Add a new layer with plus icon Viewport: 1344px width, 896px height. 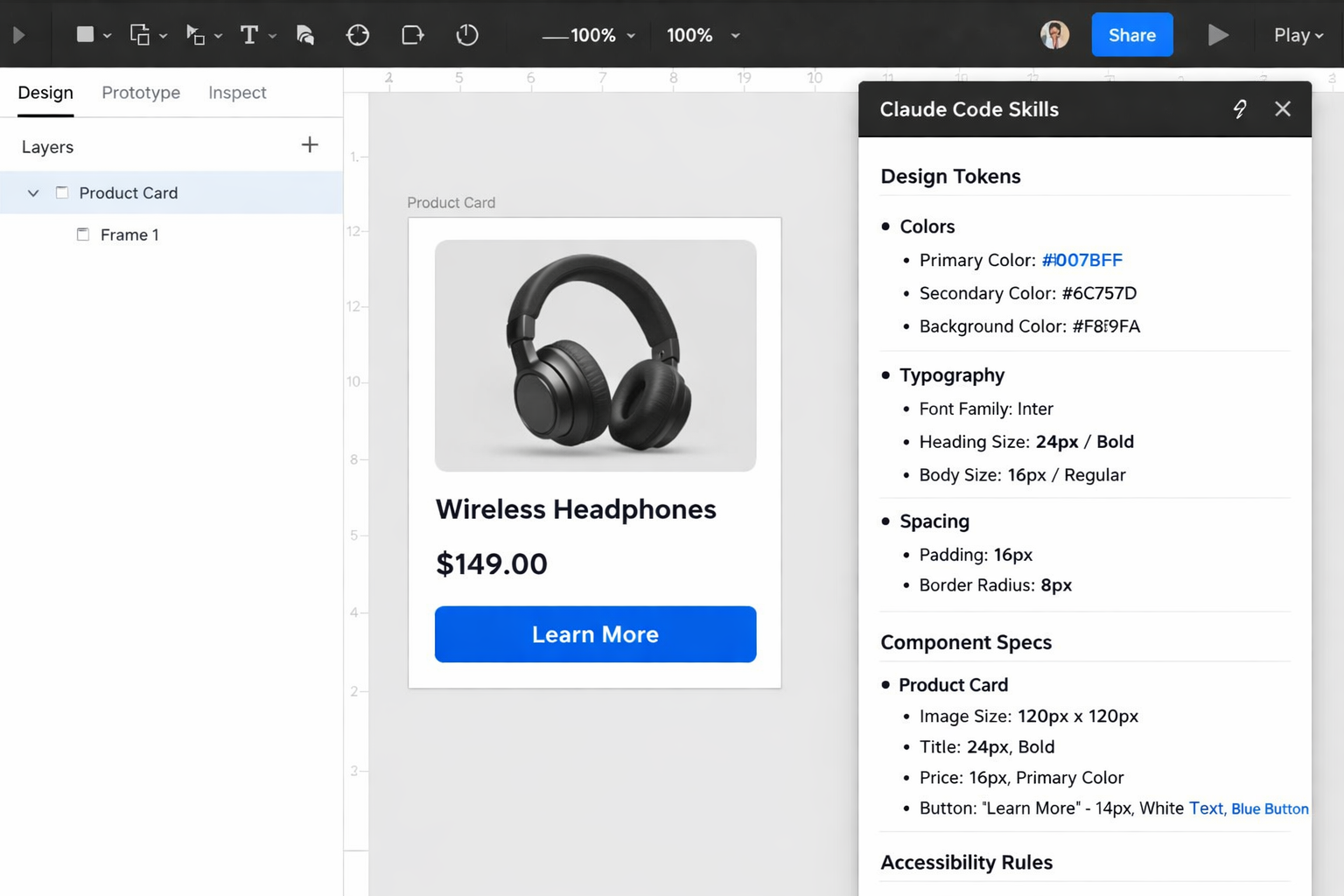[x=310, y=145]
